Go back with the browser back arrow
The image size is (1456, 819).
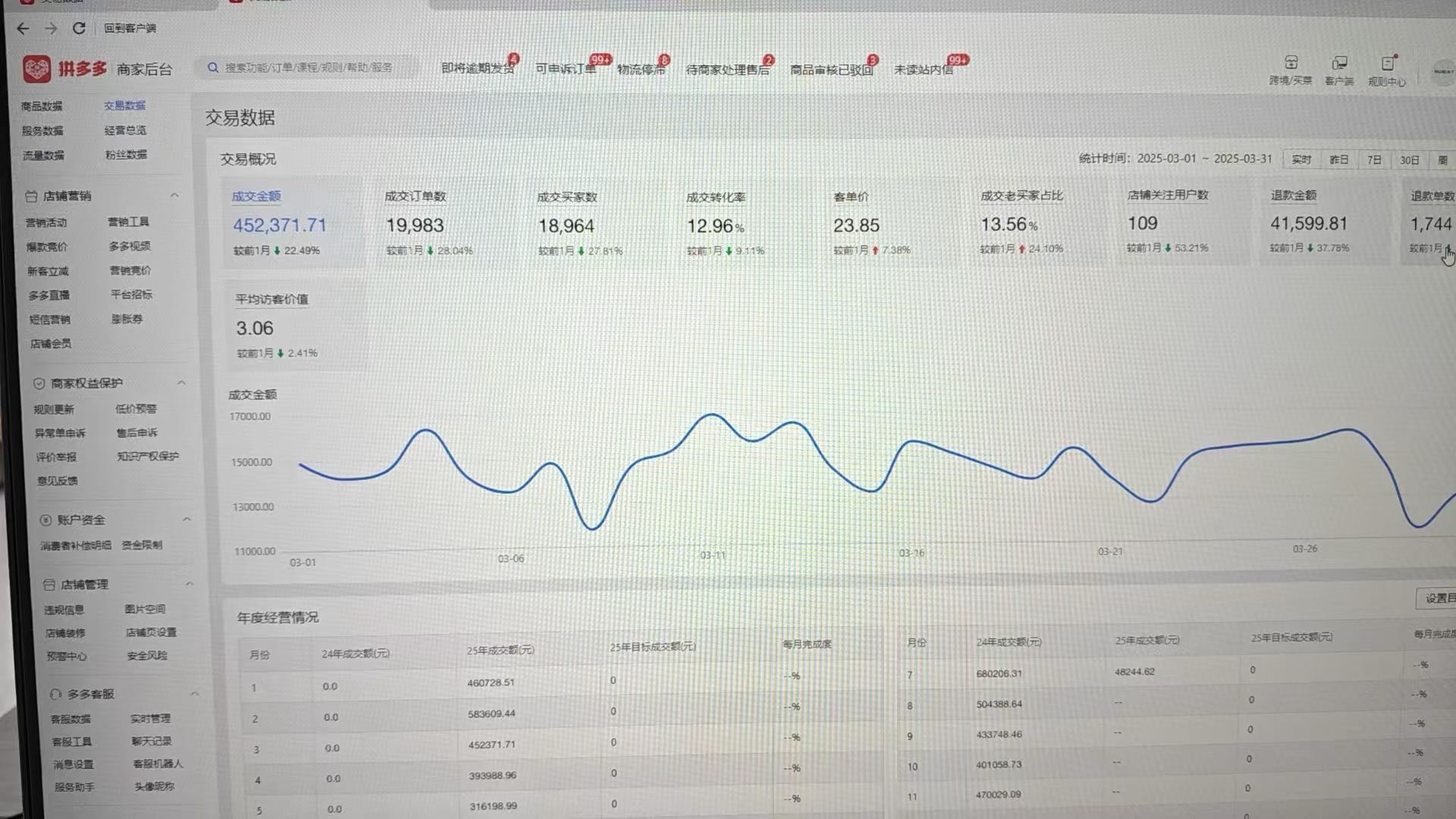[23, 28]
